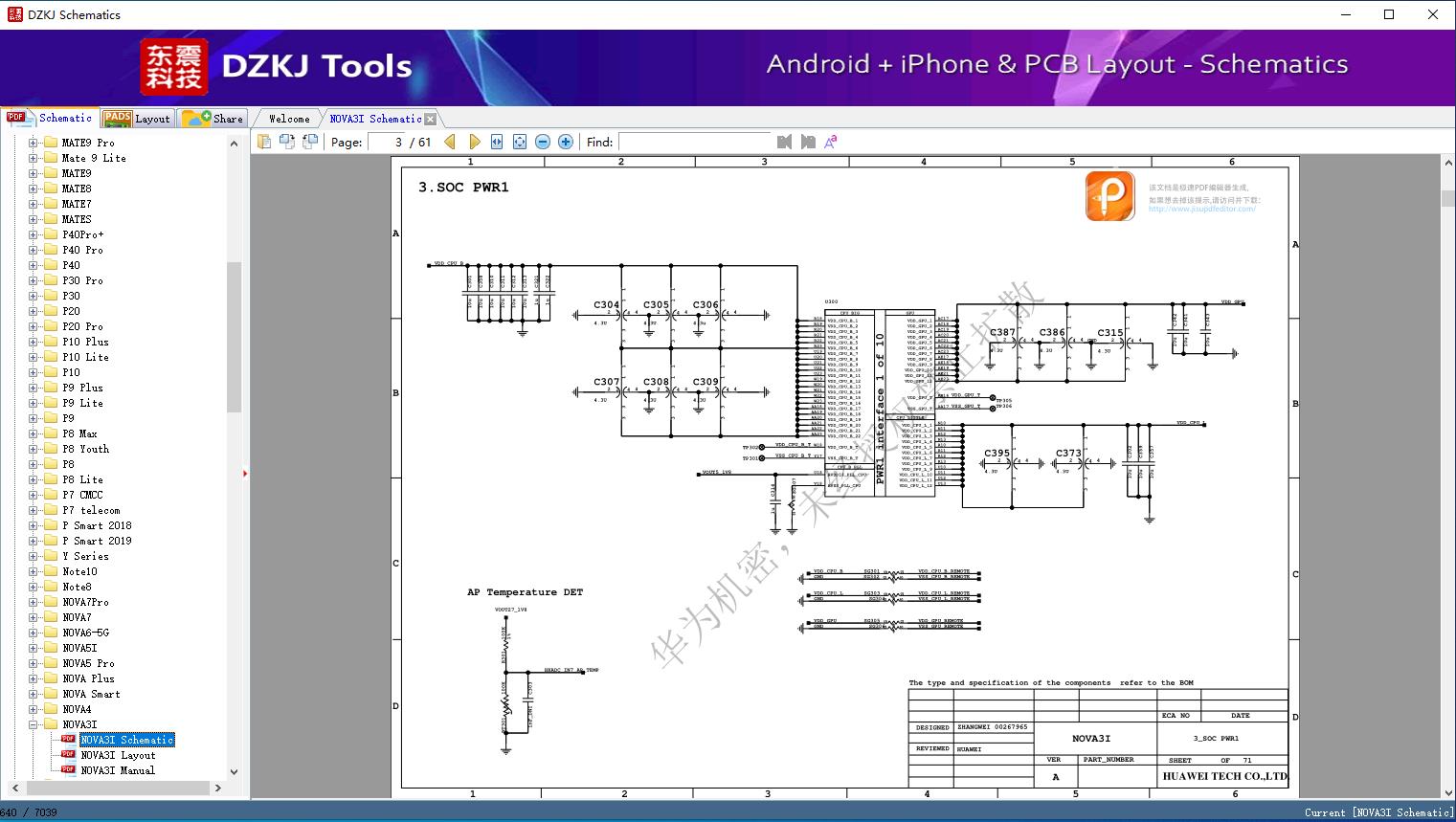Image resolution: width=1456 pixels, height=822 pixels.
Task: Select the NOVA5 Pro folder
Action: coord(88,663)
